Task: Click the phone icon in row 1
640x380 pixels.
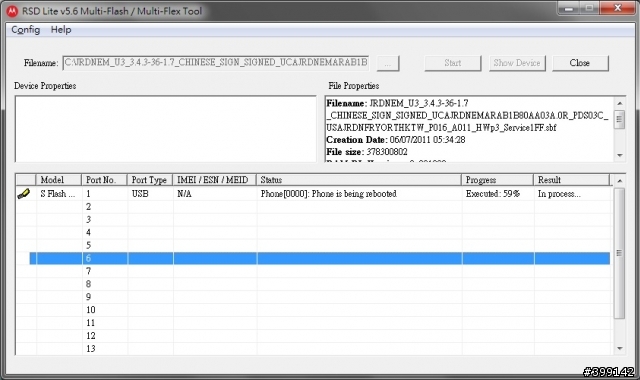Action: (x=24, y=194)
